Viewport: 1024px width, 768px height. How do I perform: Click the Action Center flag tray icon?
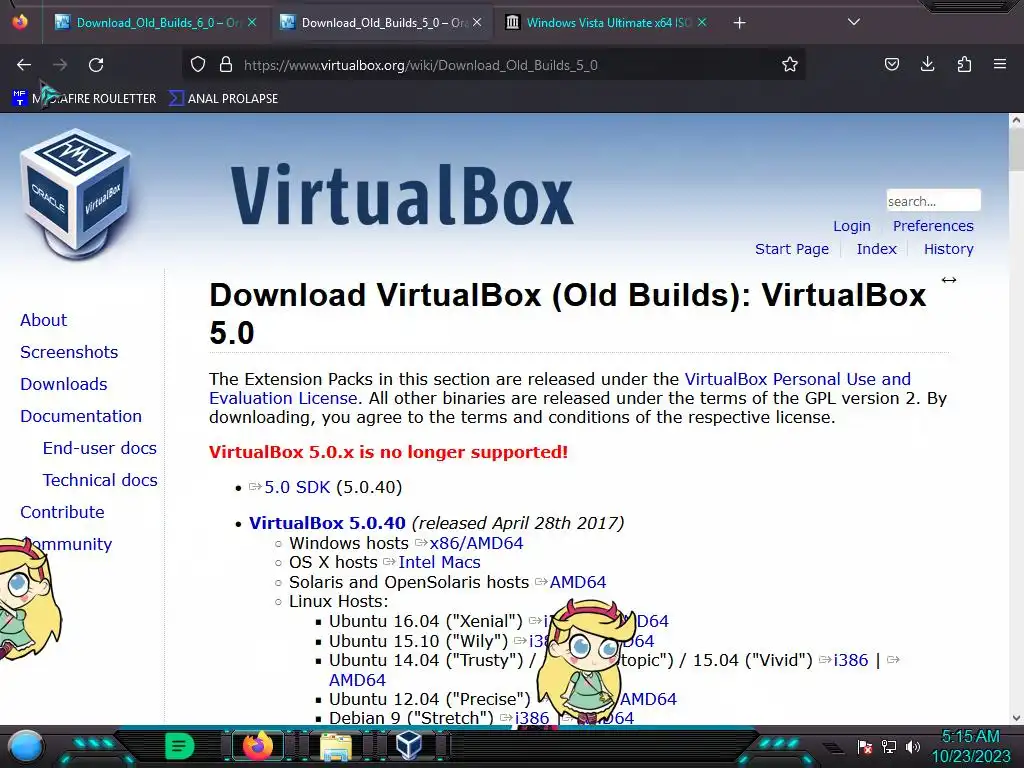pos(864,746)
